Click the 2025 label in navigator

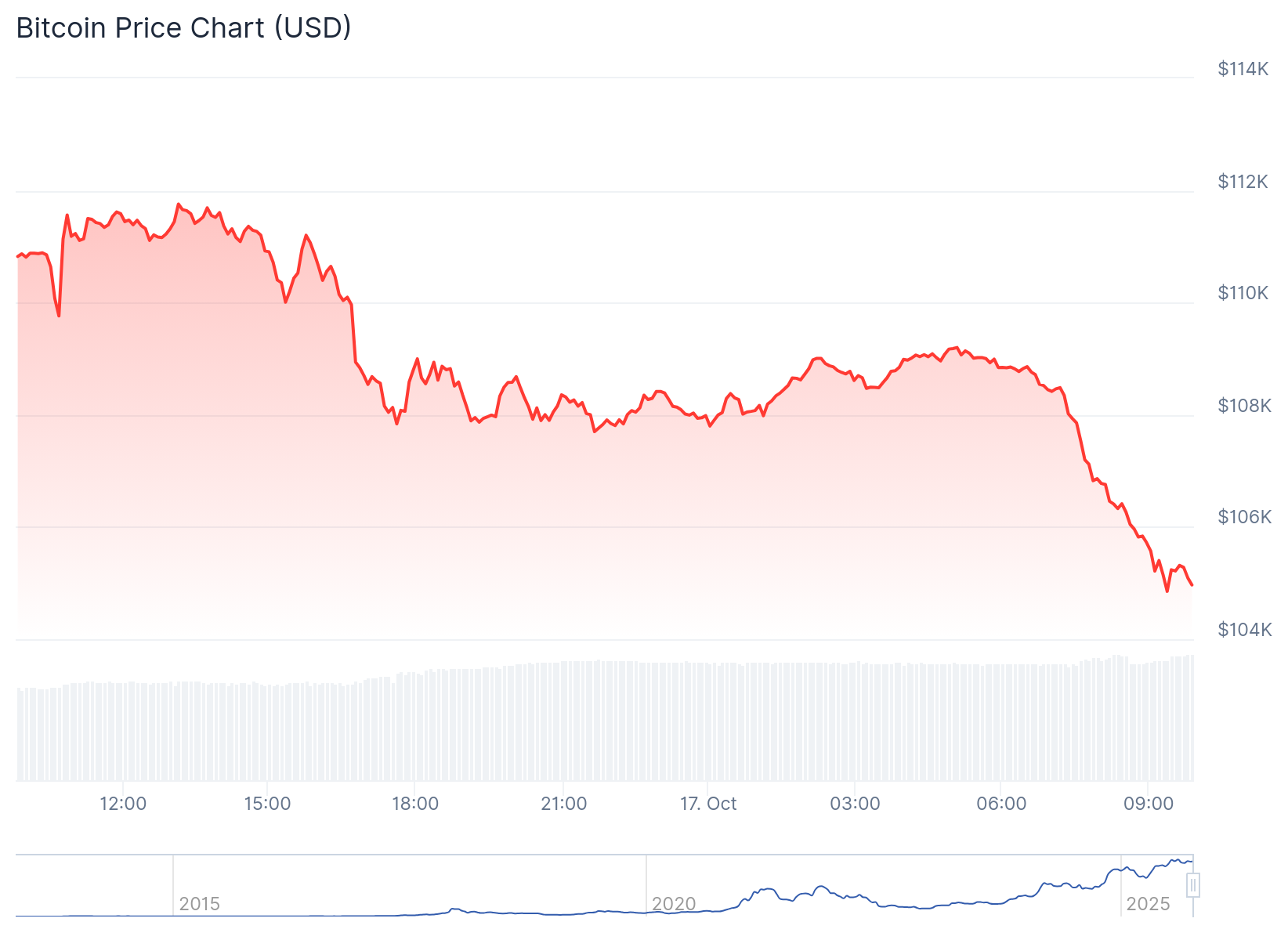coord(1148,904)
